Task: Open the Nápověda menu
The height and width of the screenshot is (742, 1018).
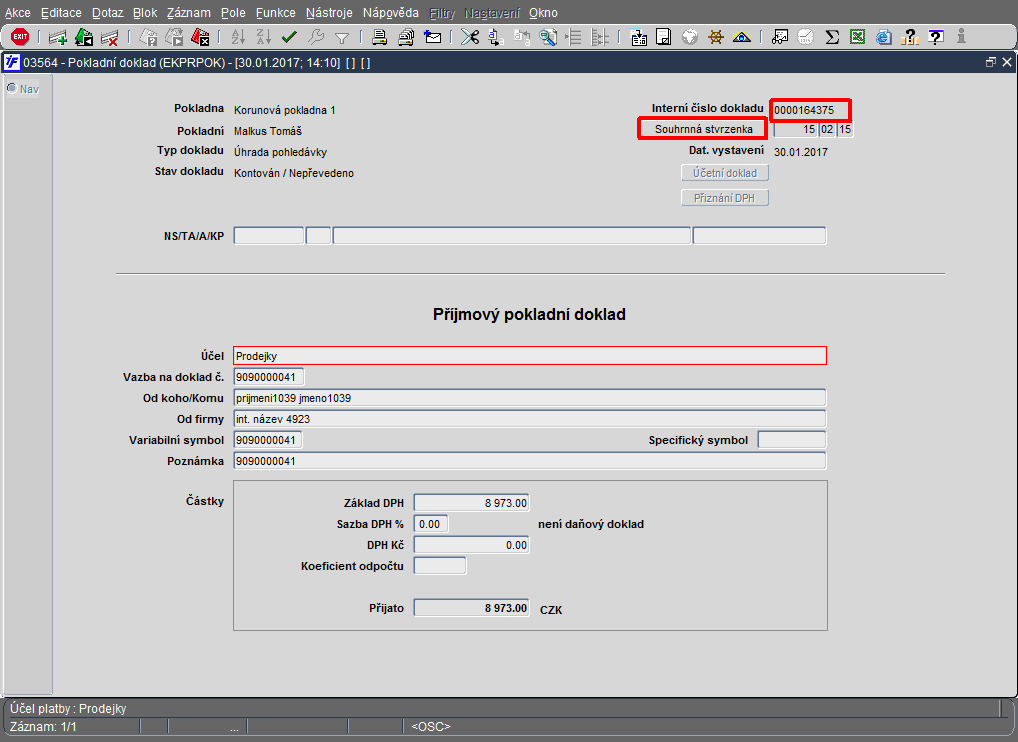Action: [391, 13]
